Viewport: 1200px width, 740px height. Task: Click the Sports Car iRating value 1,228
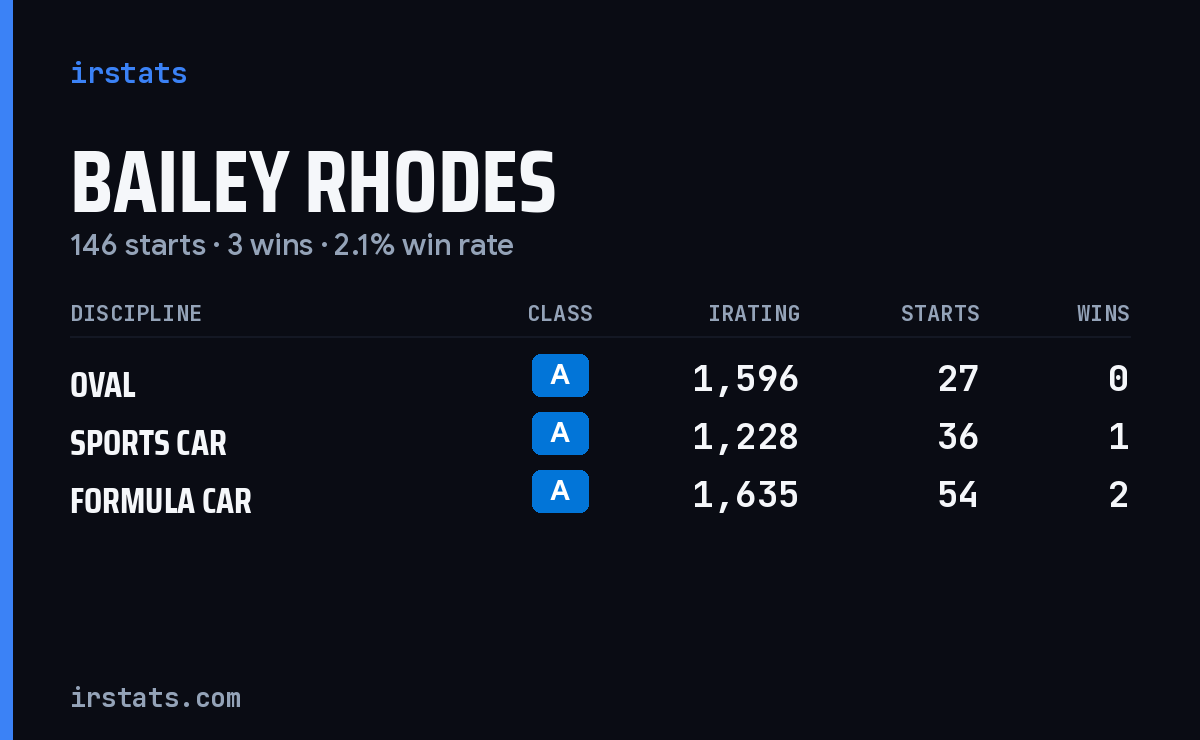tap(746, 437)
